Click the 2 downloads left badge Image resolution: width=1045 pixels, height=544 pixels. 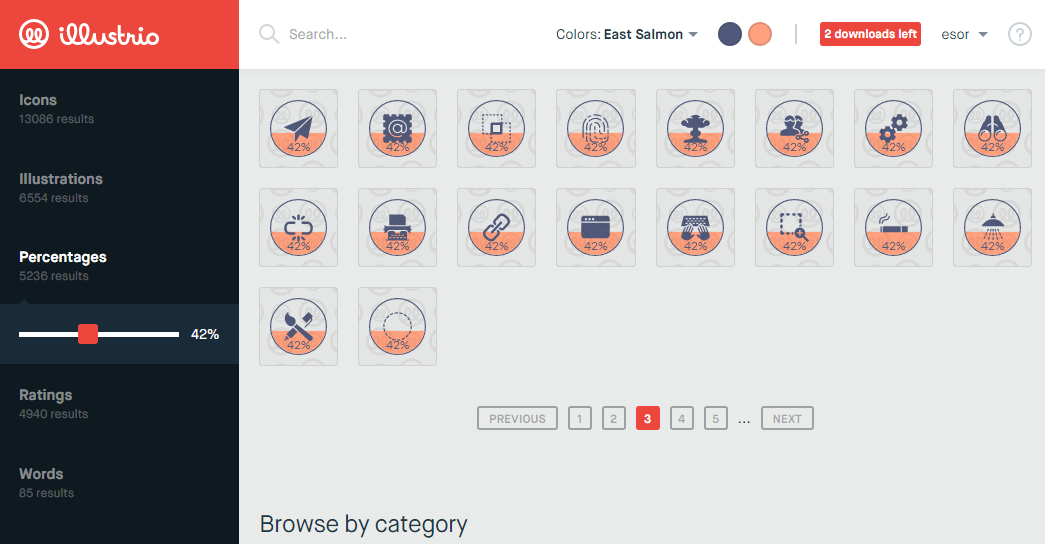click(x=870, y=34)
